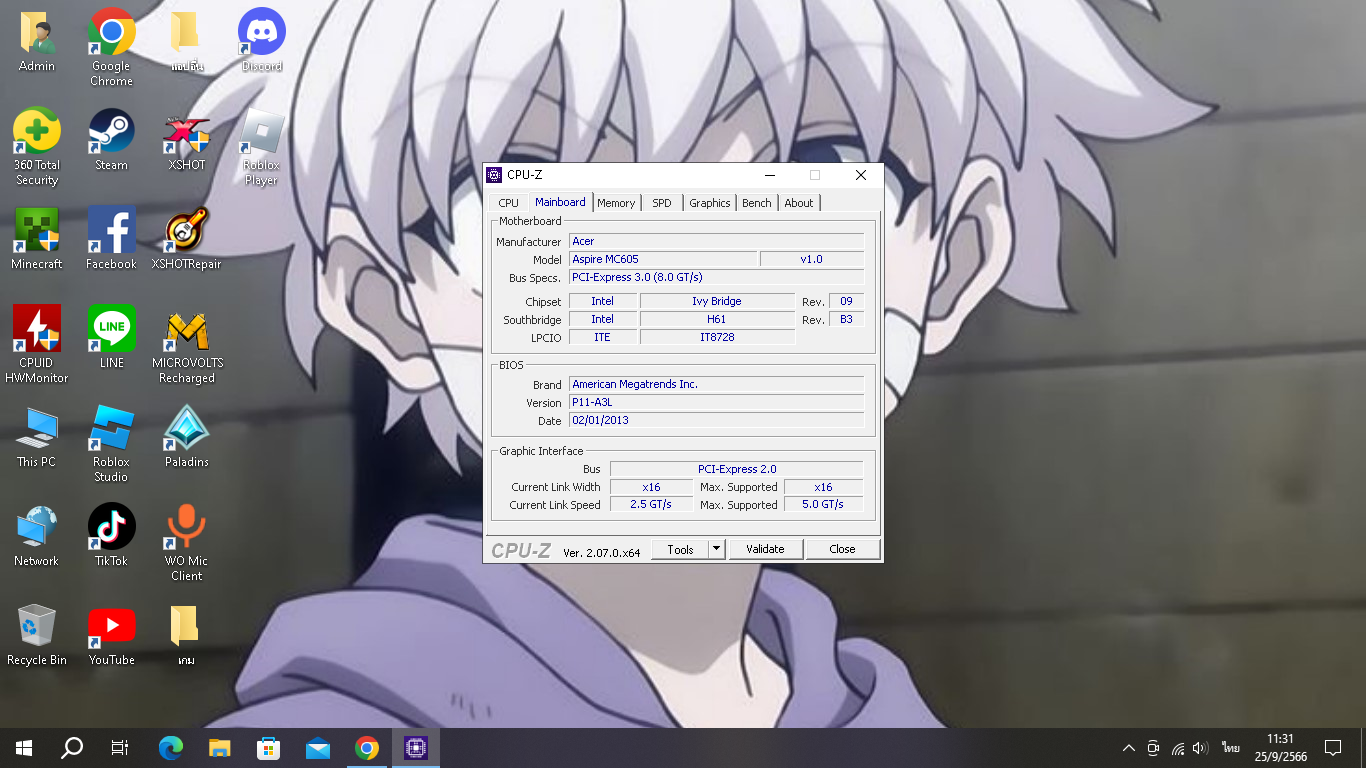Open the Facebook desktop shortcut
Image resolution: width=1366 pixels, height=768 pixels.
click(111, 239)
